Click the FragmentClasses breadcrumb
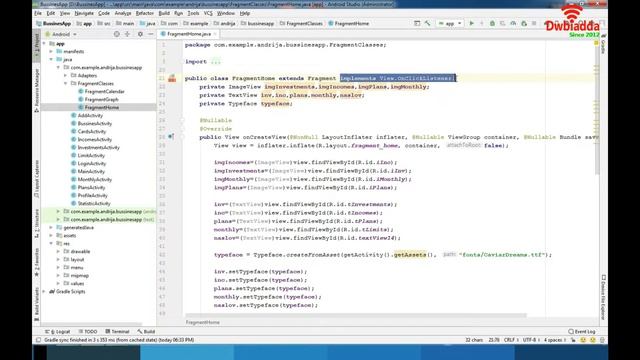 (x=301, y=24)
